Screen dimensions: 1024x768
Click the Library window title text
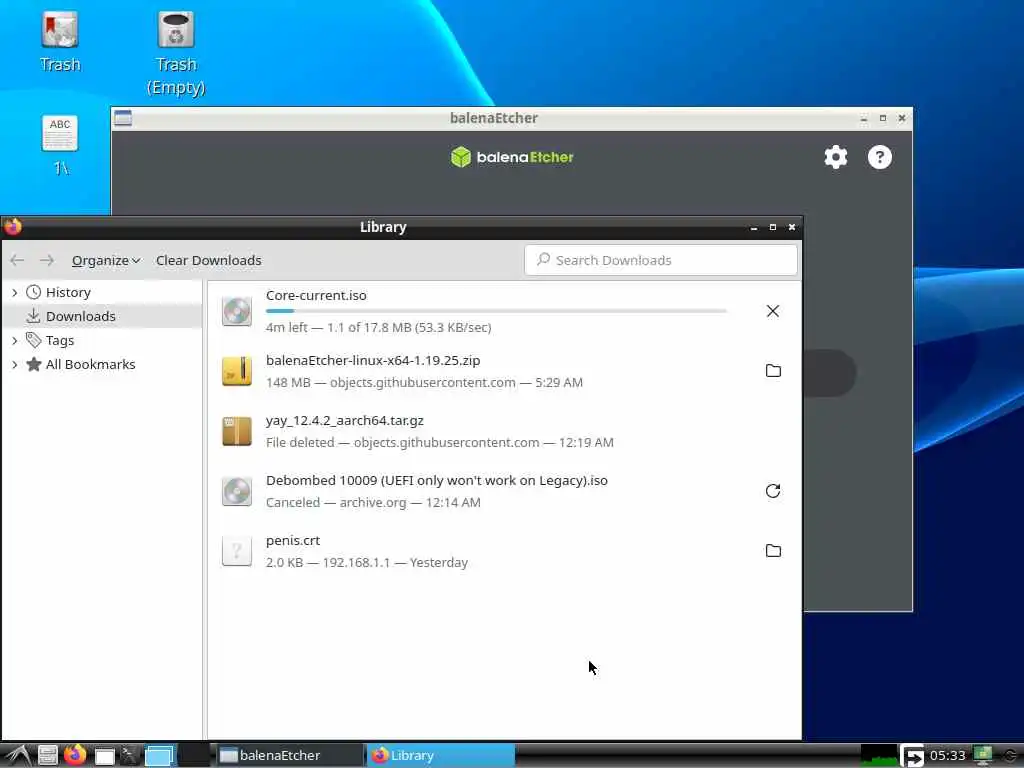(383, 227)
